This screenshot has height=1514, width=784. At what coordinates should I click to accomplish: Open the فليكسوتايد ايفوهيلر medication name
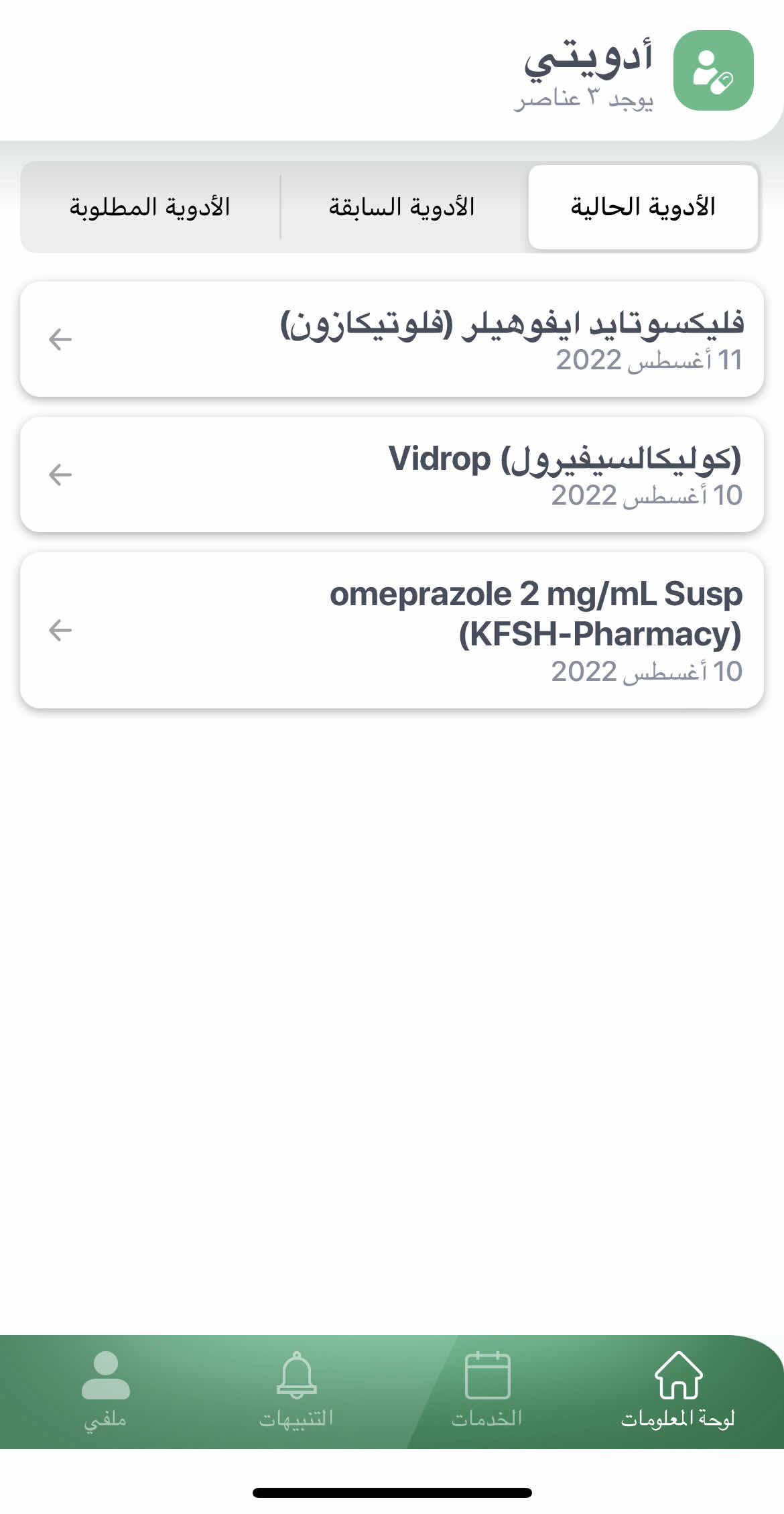(512, 324)
